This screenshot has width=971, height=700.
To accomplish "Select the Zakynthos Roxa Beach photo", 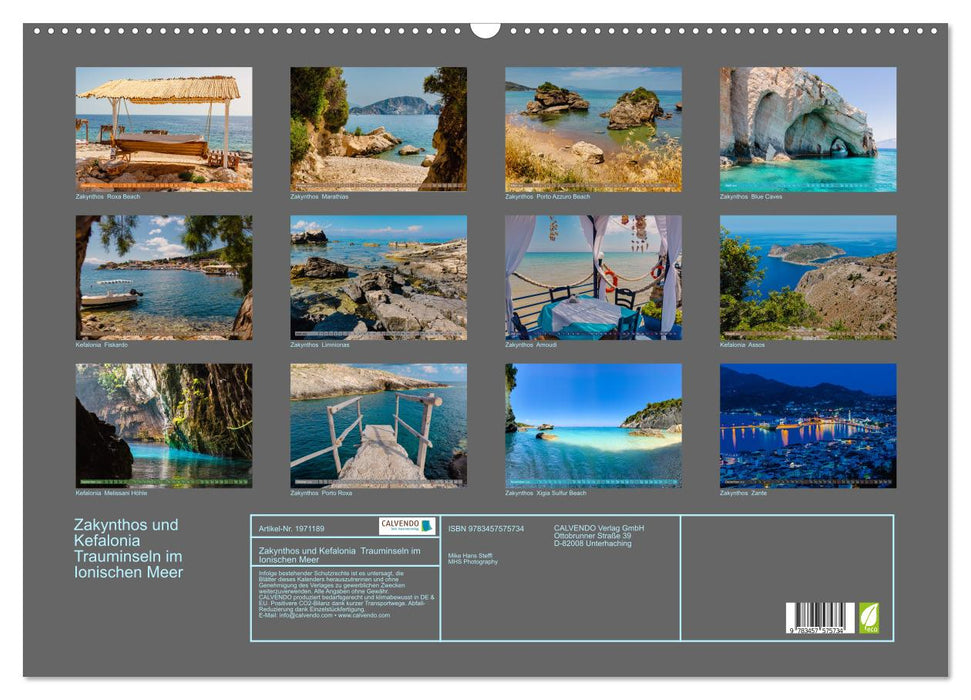I will click(x=162, y=128).
